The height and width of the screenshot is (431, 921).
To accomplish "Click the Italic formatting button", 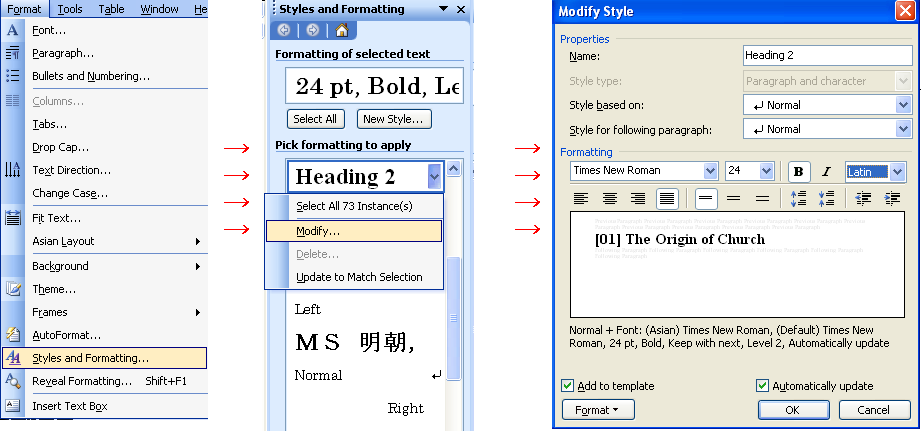I will 826,171.
